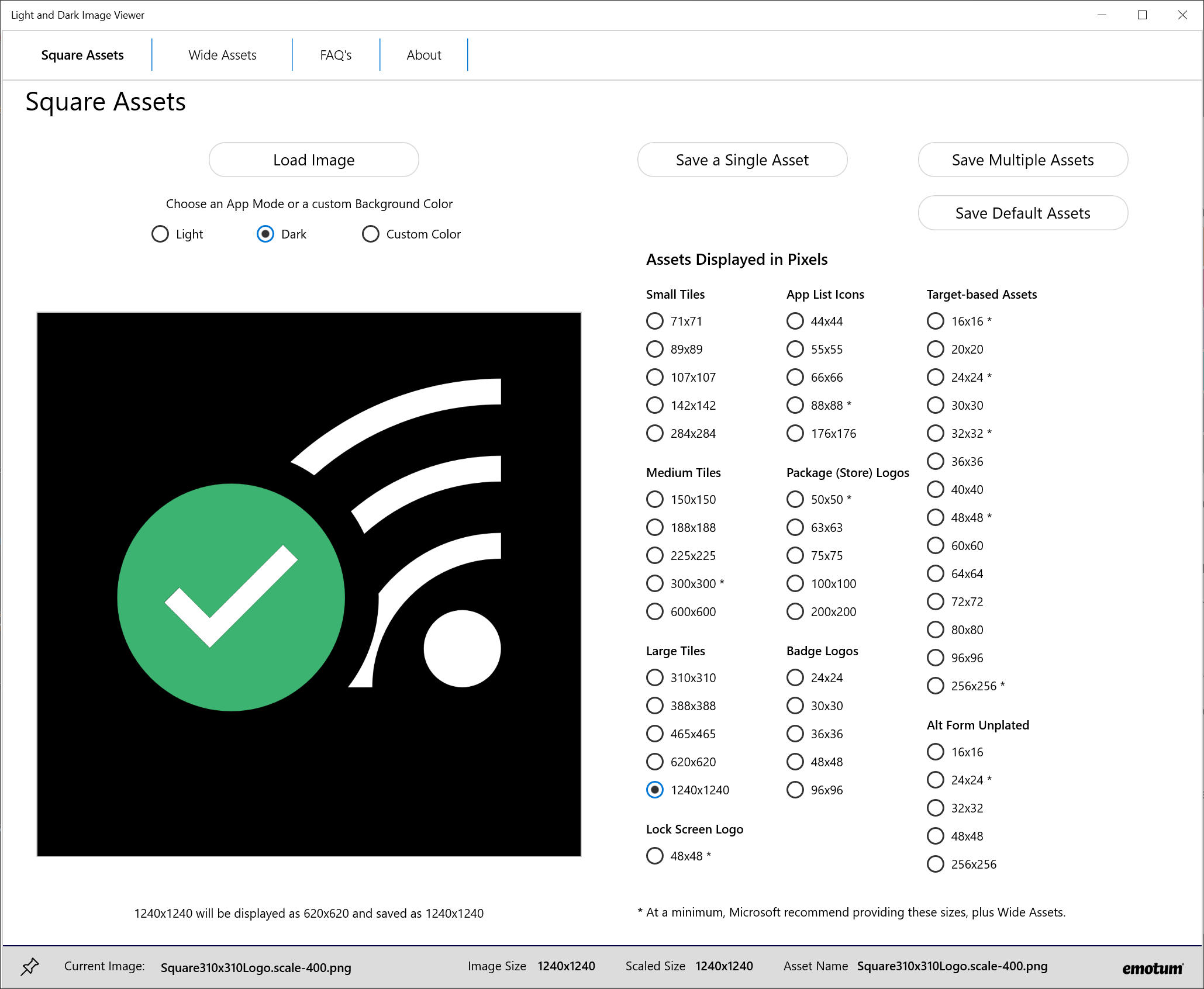Viewport: 1204px width, 989px height.
Task: Select Badge Logos 24x24
Action: tap(815, 677)
